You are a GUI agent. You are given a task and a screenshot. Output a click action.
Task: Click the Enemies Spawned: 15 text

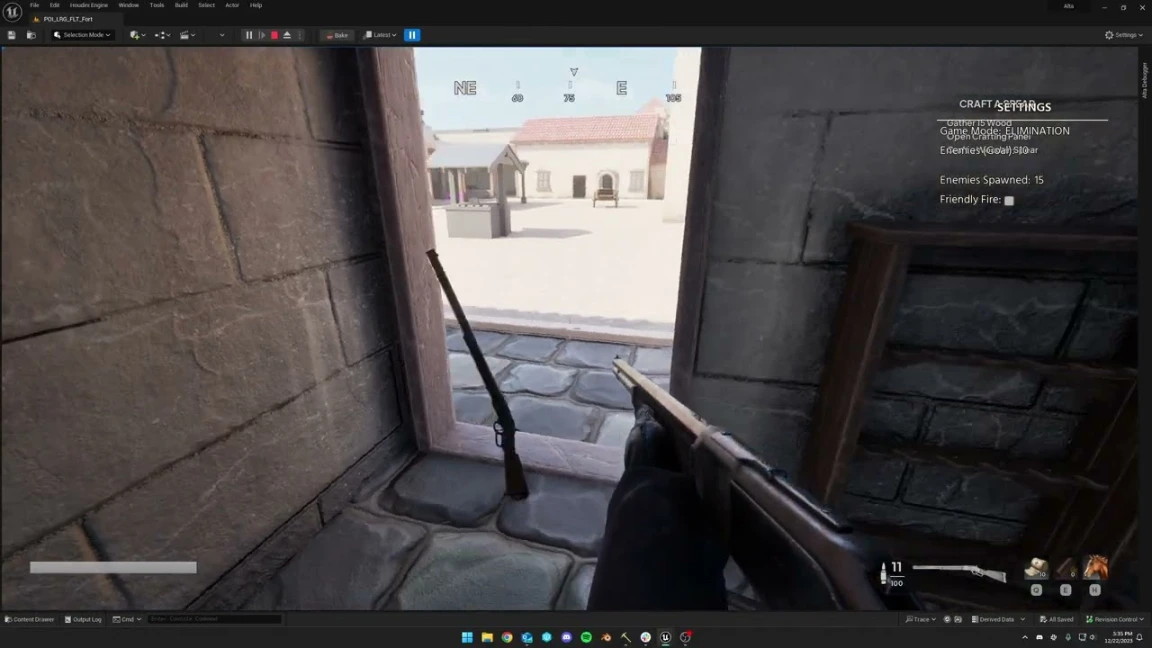[991, 179]
